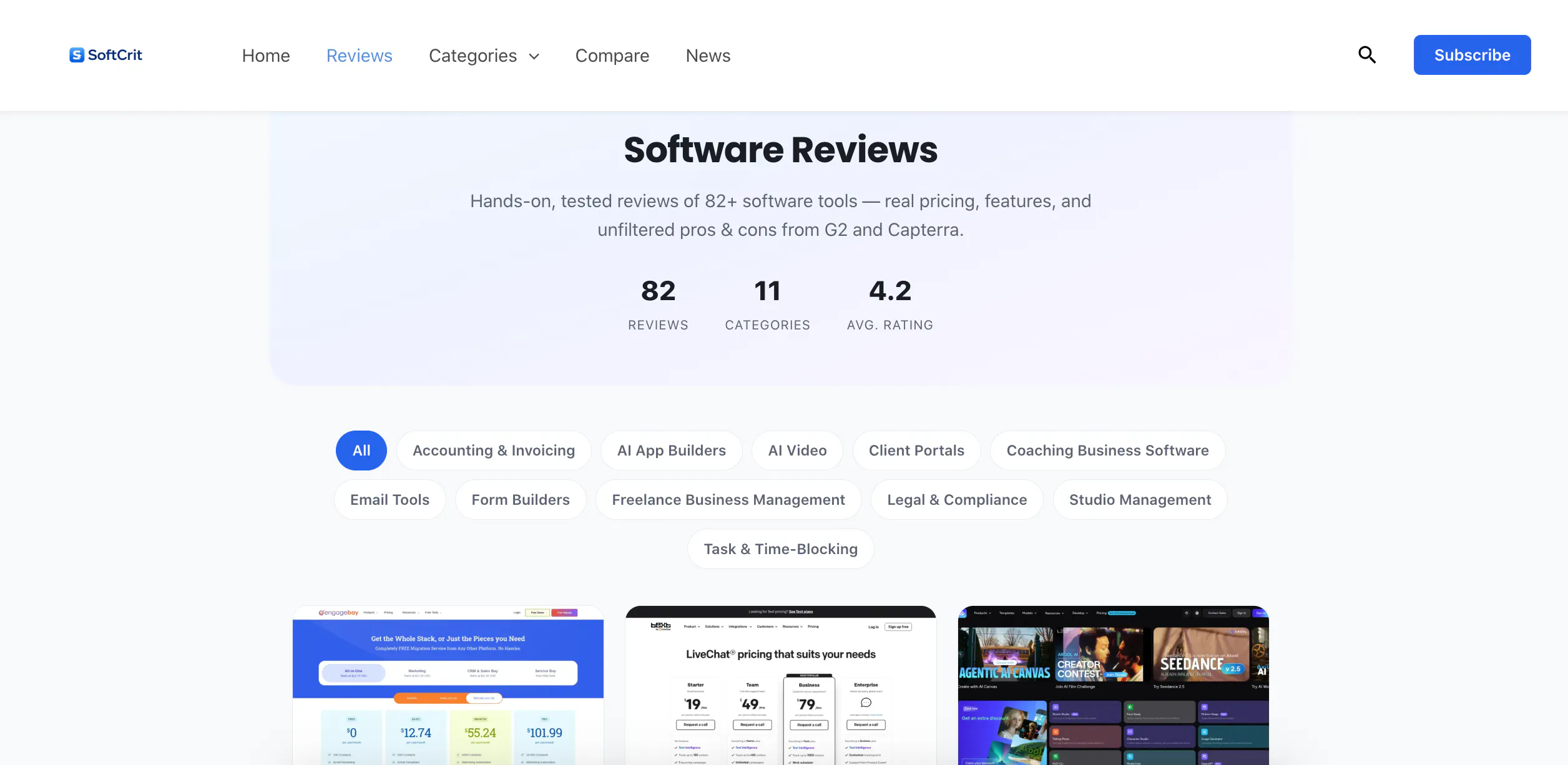Screen dimensions: 1568x765
Task: Filter by Task & Time-Blocking
Action: click(x=781, y=549)
